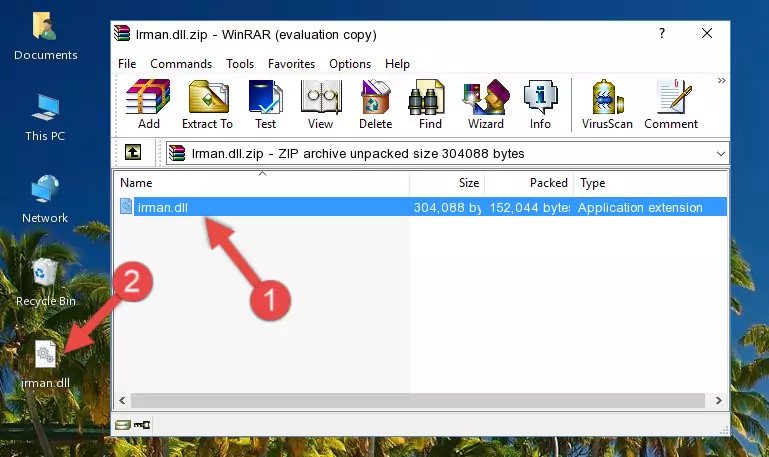Select the irman.dll desktop file icon
The image size is (769, 457).
[45, 364]
